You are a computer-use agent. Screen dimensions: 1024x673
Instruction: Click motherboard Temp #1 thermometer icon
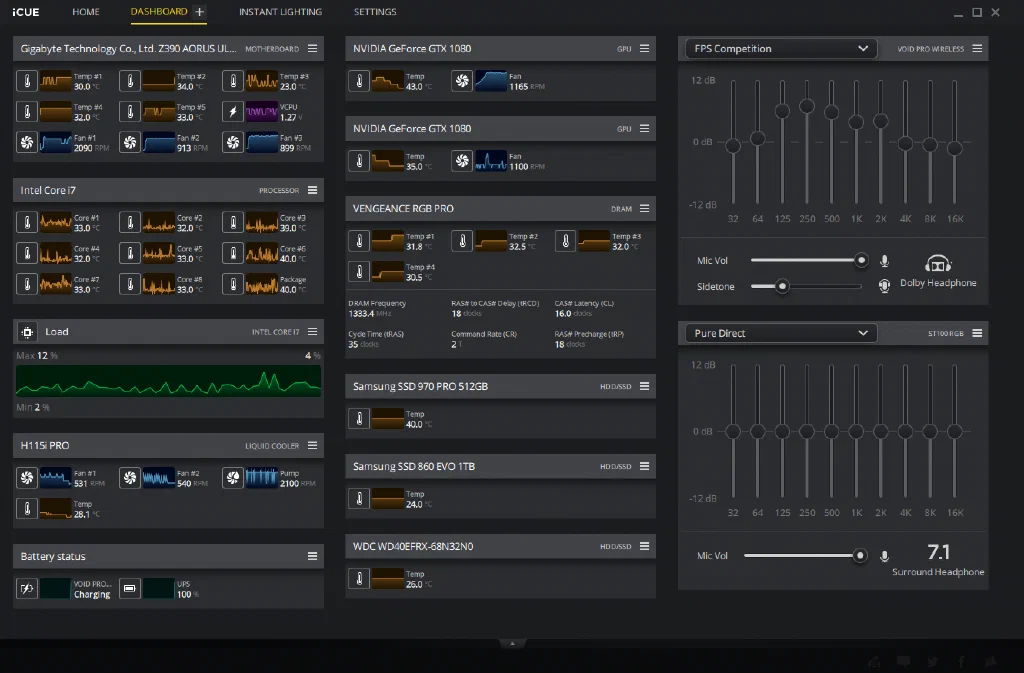(x=27, y=81)
